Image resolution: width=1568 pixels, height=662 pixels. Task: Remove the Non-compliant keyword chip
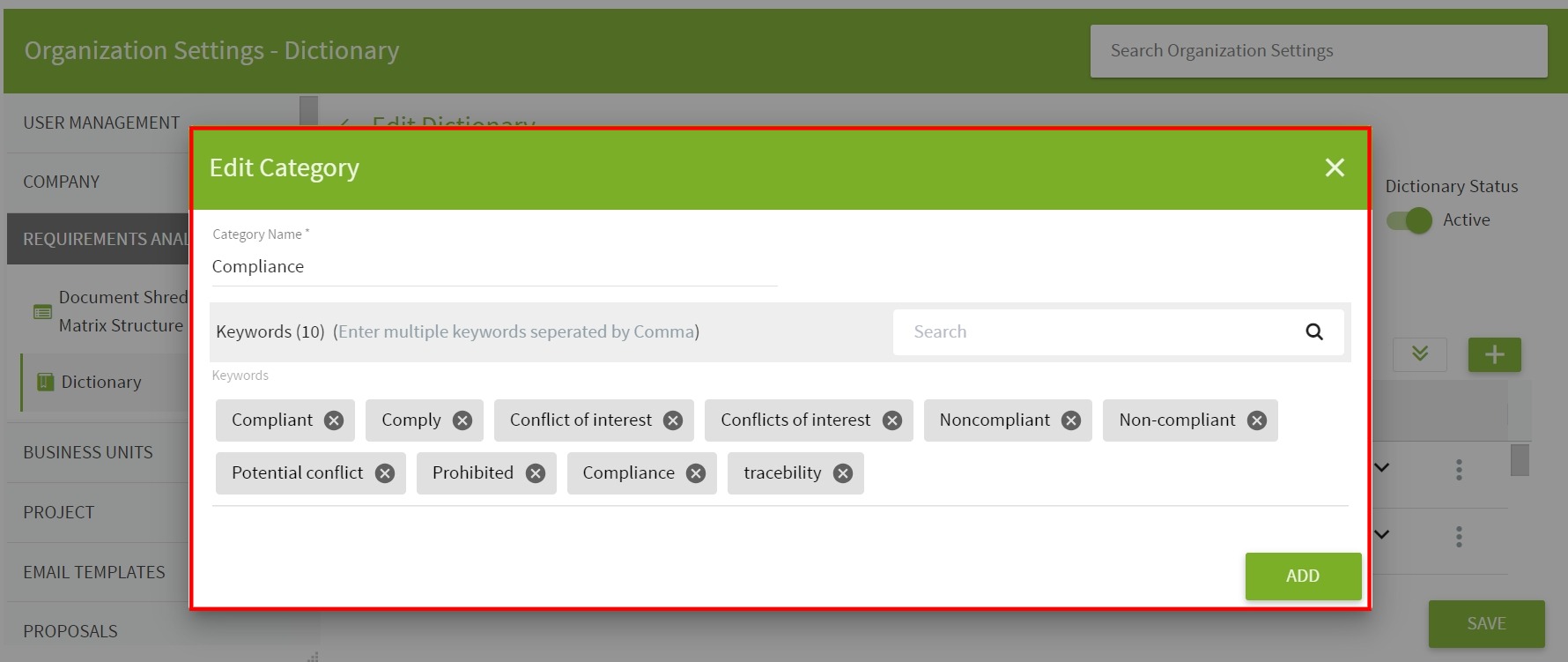1257,420
